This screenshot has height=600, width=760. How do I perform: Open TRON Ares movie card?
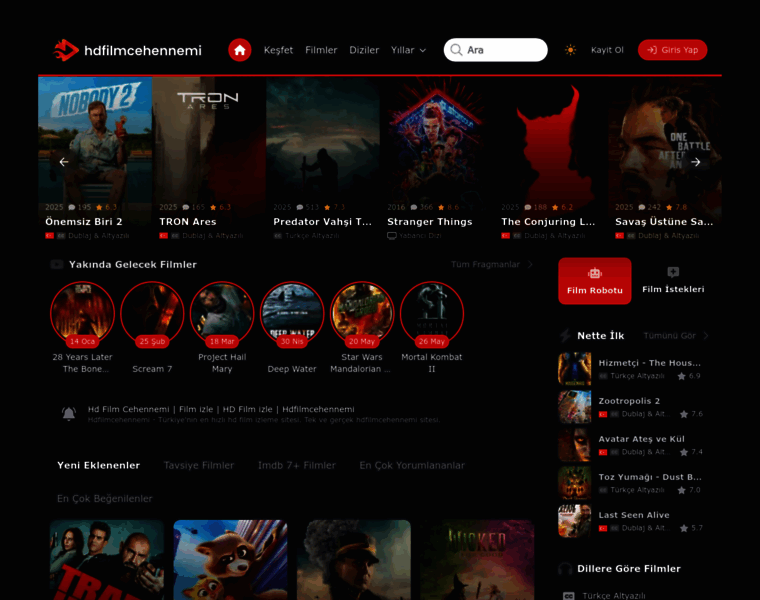(x=209, y=160)
